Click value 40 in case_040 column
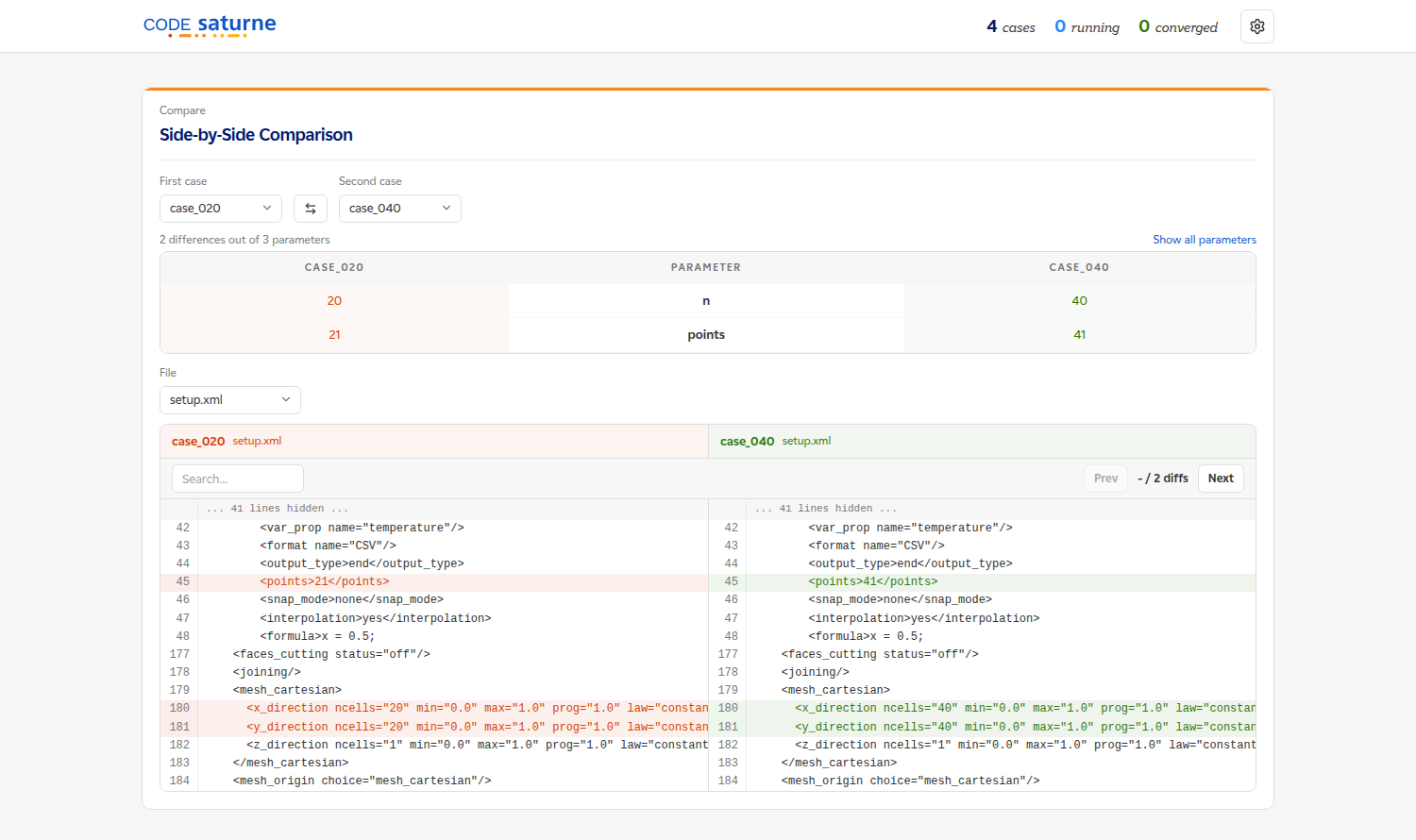This screenshot has width=1416, height=840. coord(1079,301)
